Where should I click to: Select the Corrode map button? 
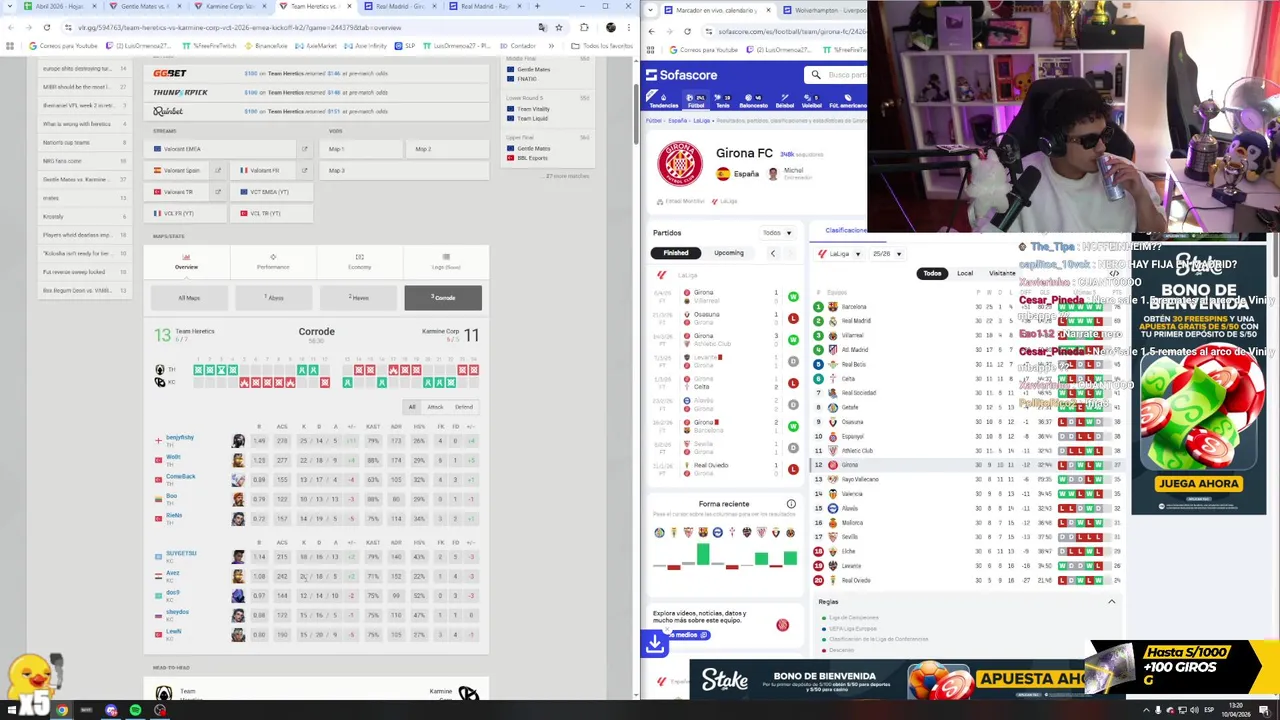click(x=443, y=298)
